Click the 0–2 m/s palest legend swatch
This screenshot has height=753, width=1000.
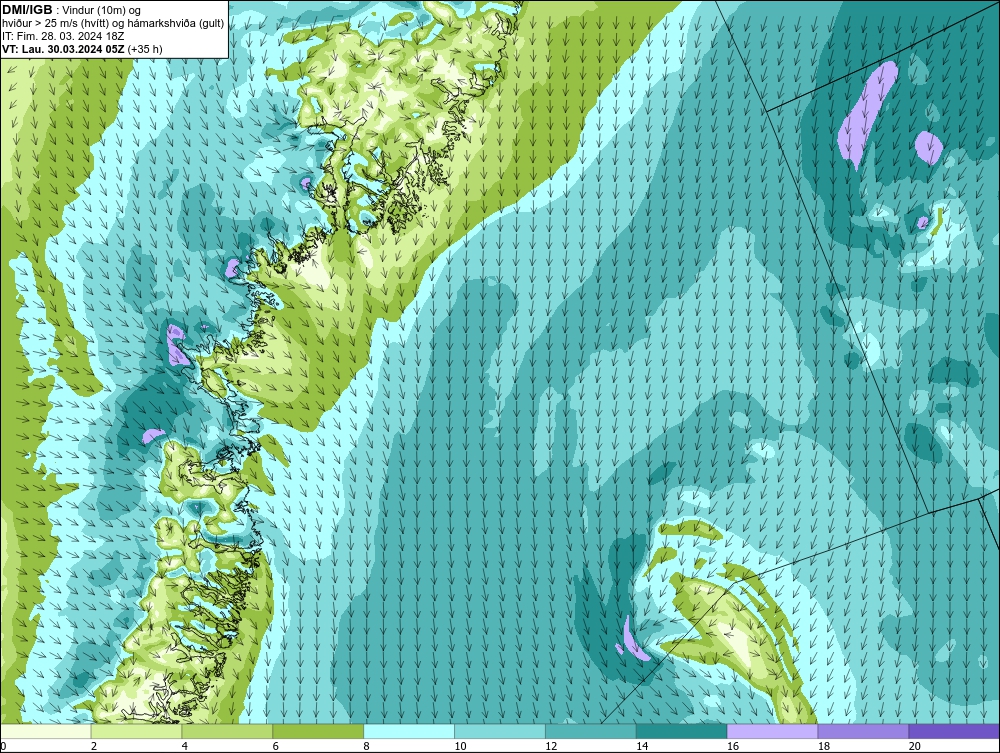pos(46,731)
